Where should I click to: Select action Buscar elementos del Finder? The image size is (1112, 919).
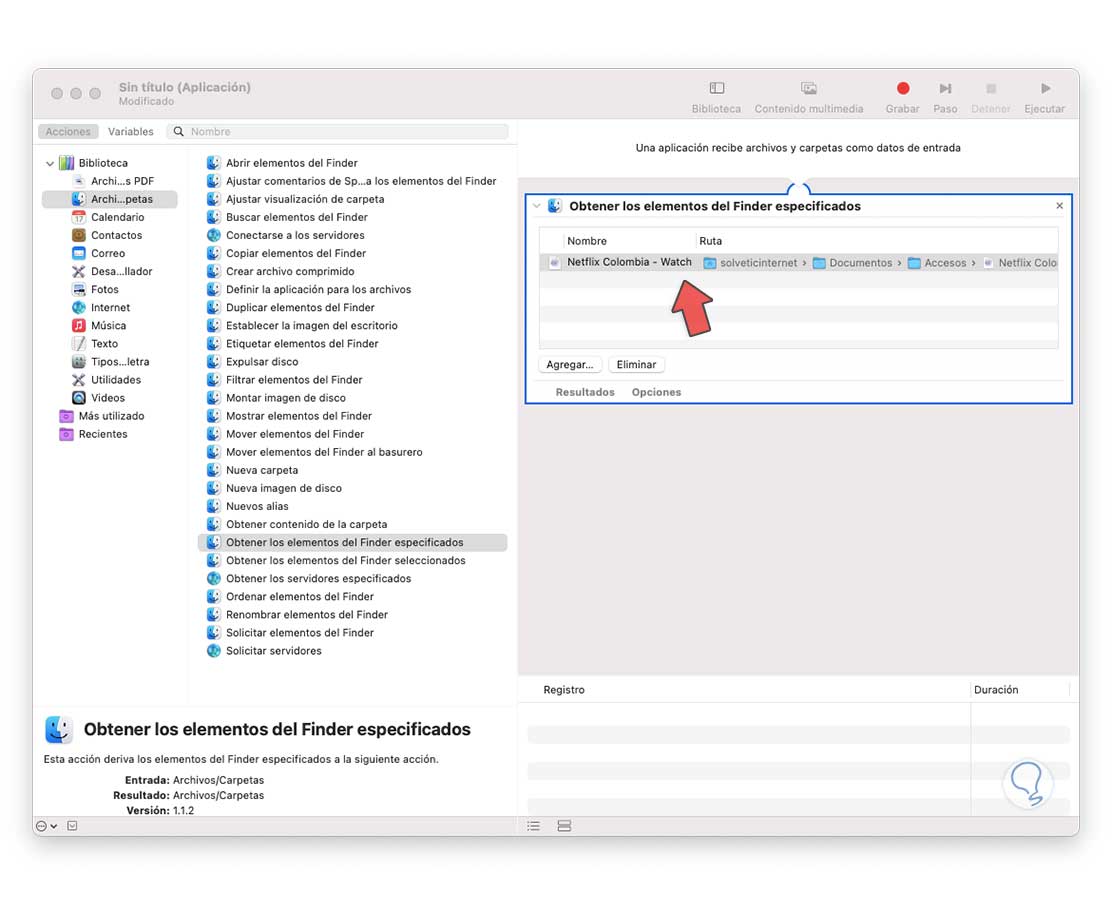click(x=287, y=217)
